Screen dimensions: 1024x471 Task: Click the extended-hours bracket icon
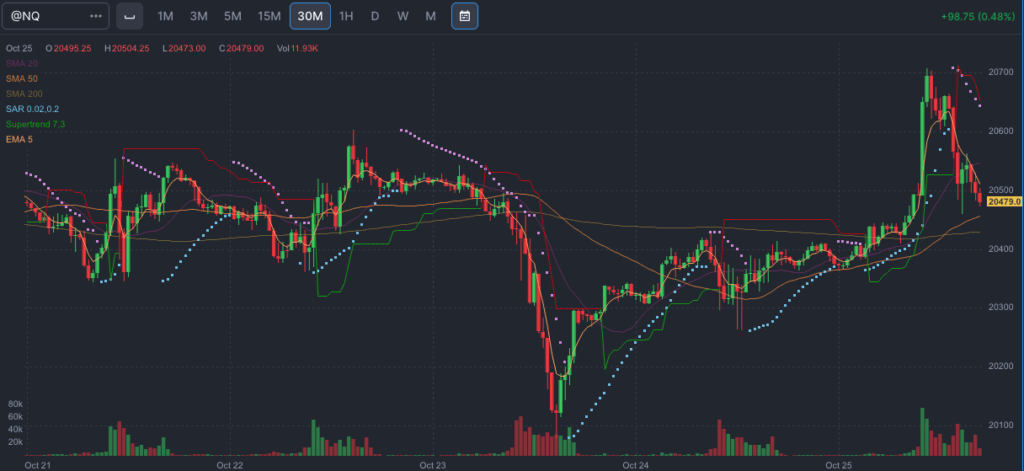[x=129, y=16]
